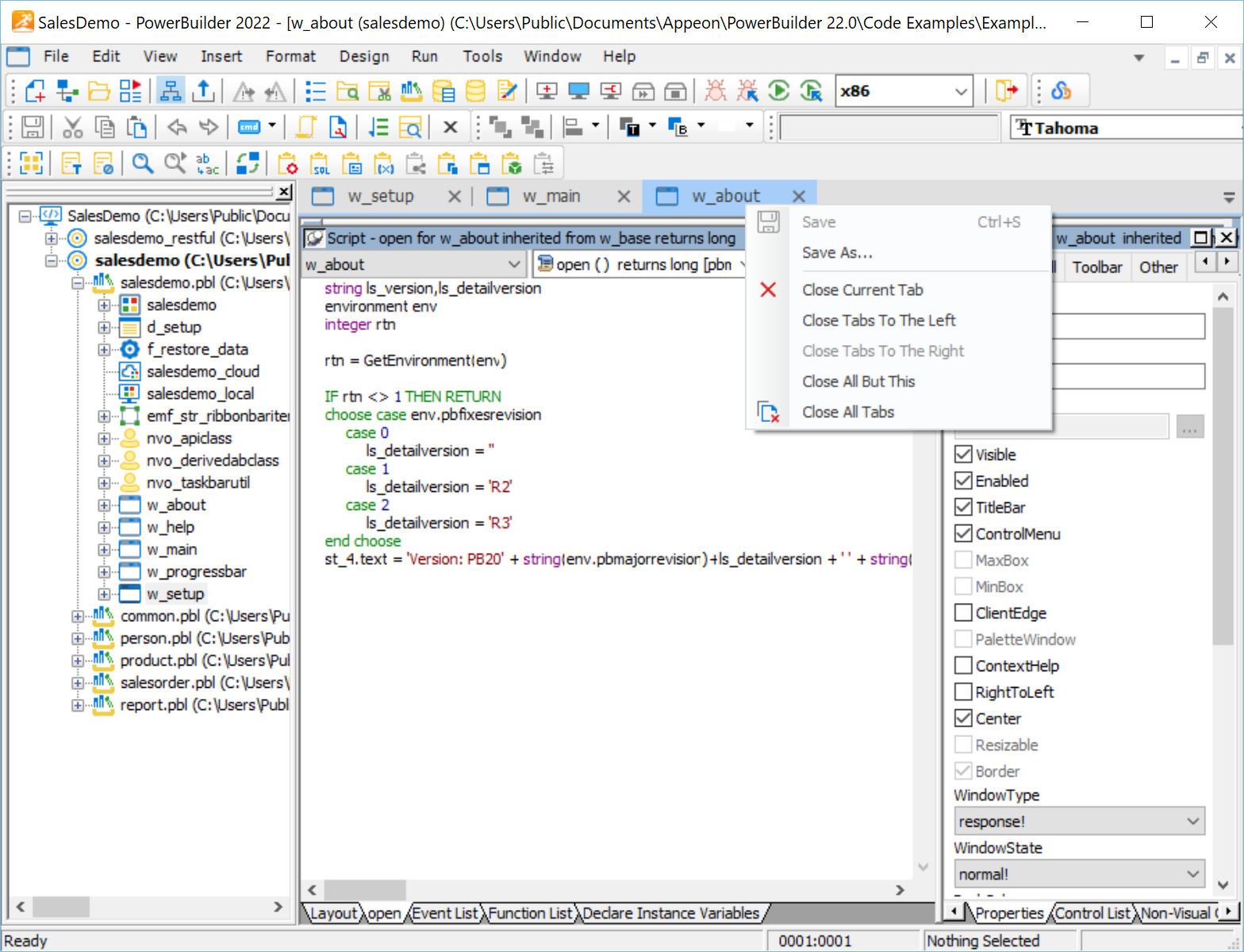Uncheck the Enabled checkbox

click(x=963, y=481)
